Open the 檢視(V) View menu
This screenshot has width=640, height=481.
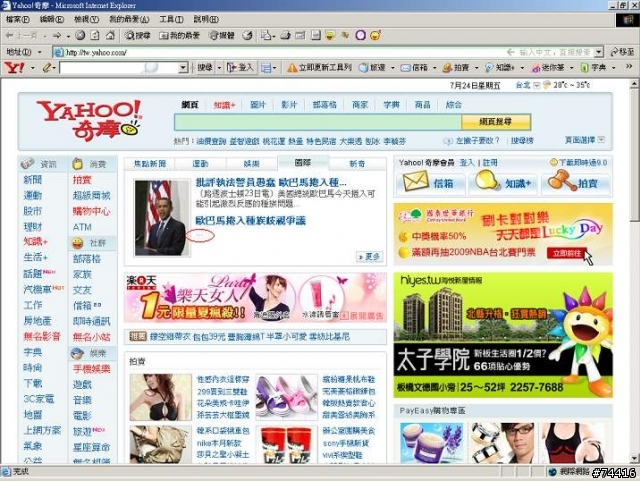[86, 20]
